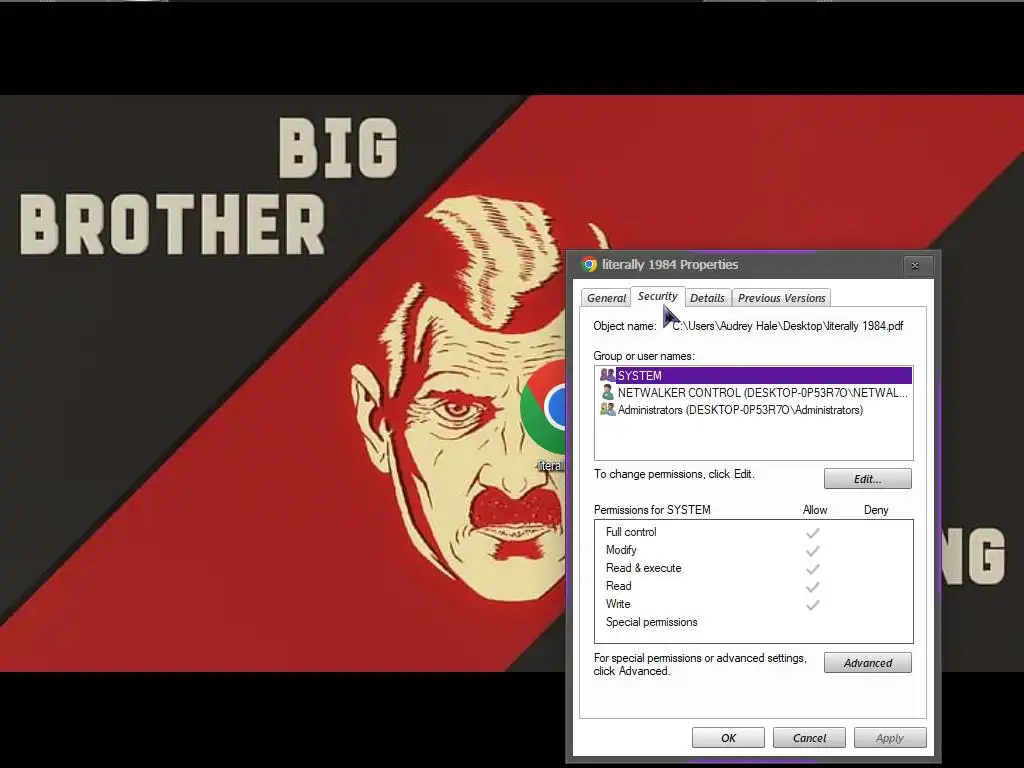Click the Modify permission label
Screen dimensions: 1024x768
click(621, 550)
